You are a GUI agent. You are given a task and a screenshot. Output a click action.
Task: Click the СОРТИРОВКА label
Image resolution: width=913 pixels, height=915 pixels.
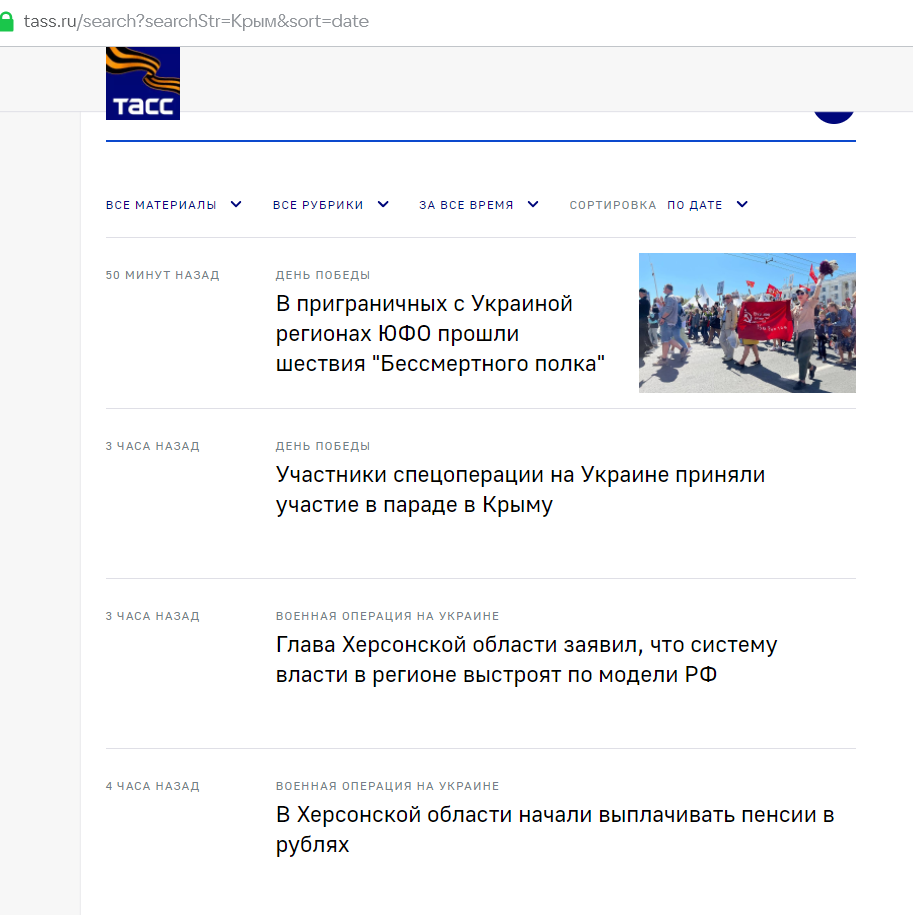(x=613, y=205)
